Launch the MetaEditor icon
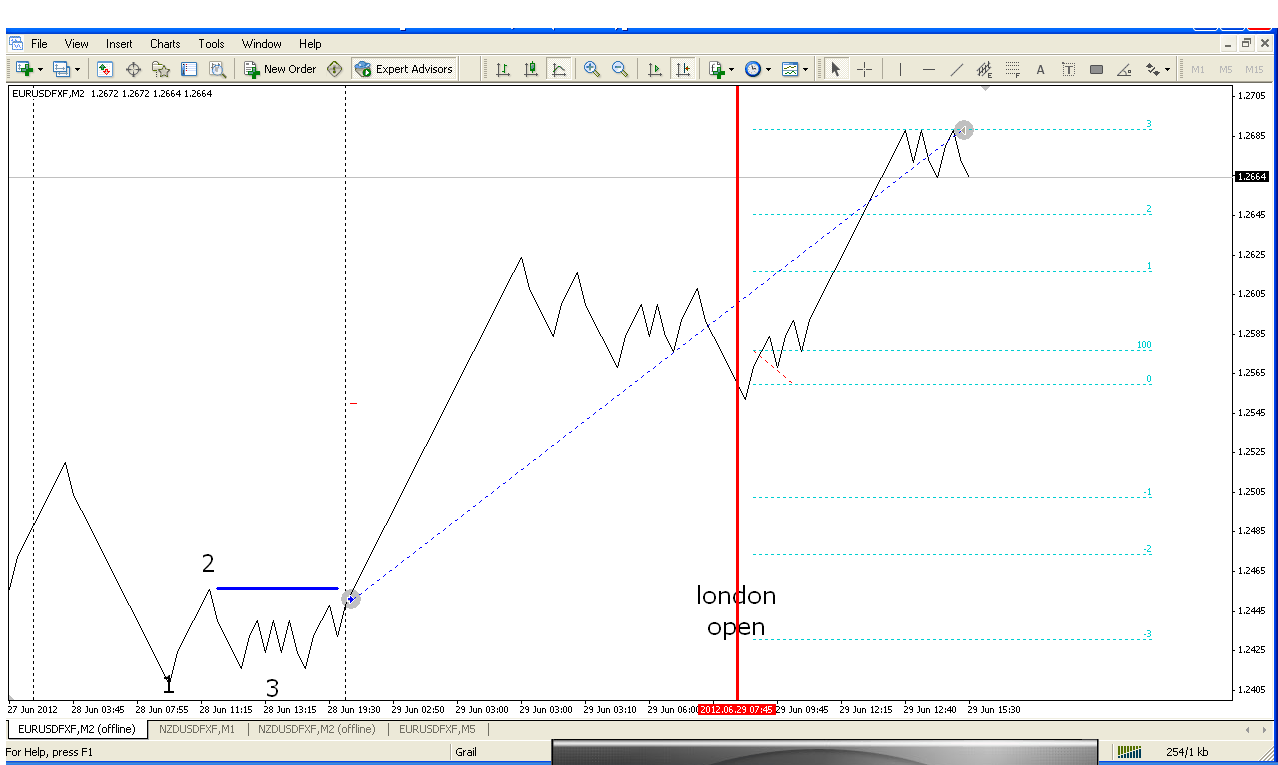This screenshot has height=765, width=1278. 335,69
